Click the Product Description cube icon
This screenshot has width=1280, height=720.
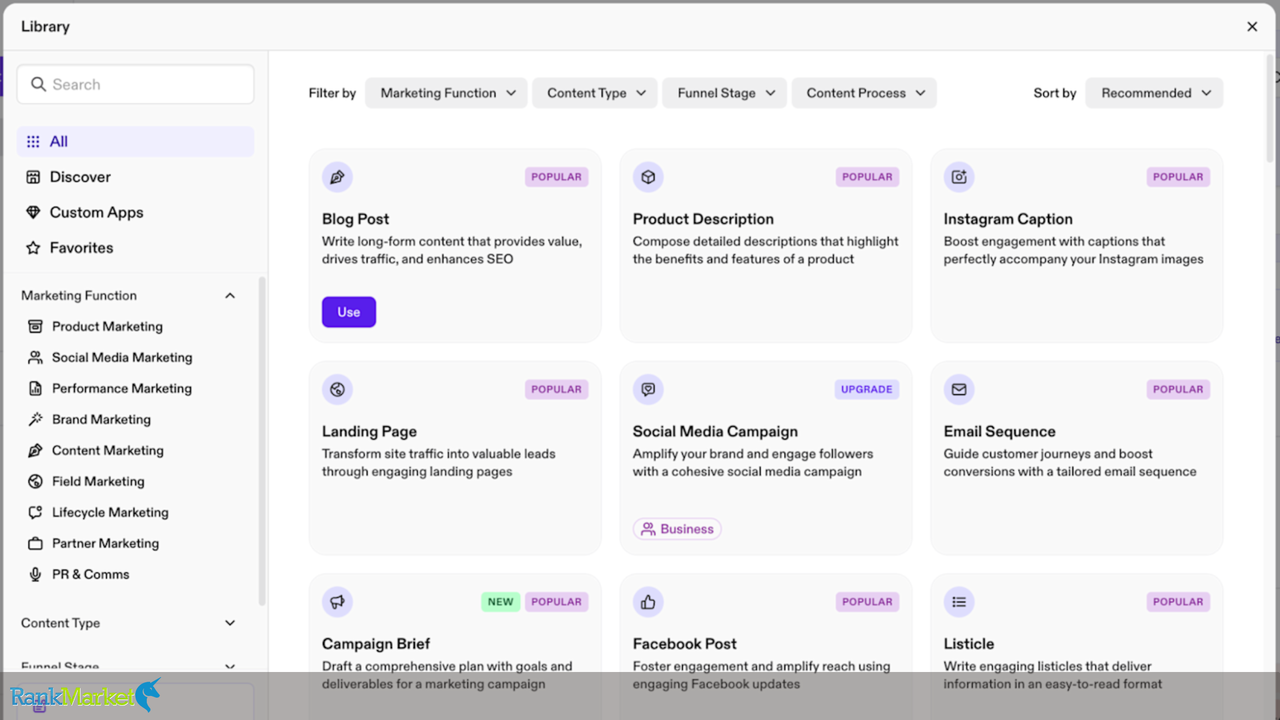648,177
